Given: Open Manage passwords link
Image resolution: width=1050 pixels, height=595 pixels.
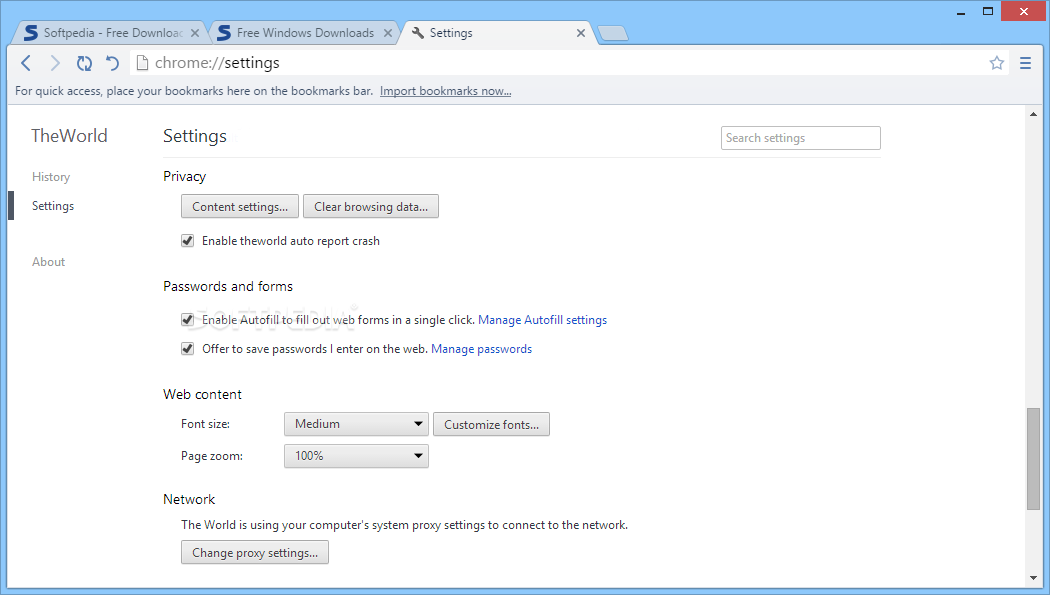Looking at the screenshot, I should tap(481, 349).
